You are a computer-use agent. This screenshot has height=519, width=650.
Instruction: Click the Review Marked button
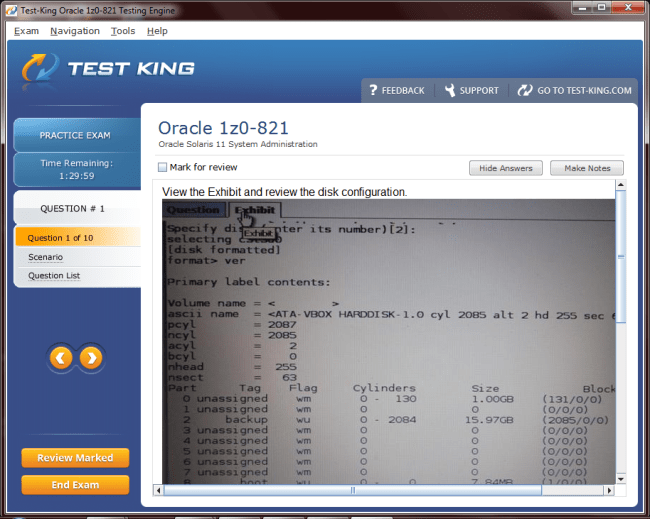(75, 458)
